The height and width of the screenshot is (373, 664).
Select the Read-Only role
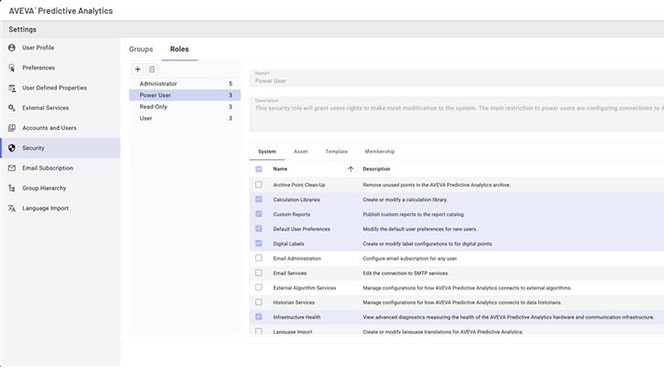coord(185,107)
